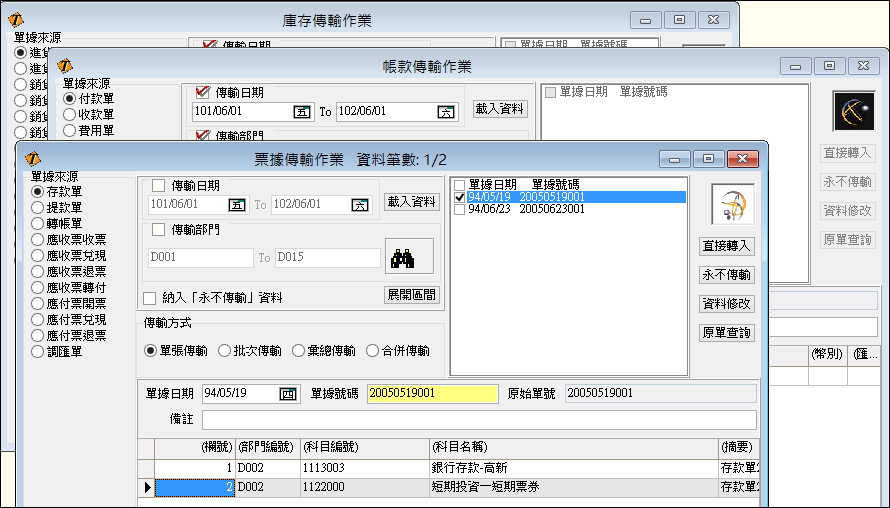The height and width of the screenshot is (508, 890).
Task: Click the 票據傳輸作業 title bar app icon
Action: click(33, 159)
